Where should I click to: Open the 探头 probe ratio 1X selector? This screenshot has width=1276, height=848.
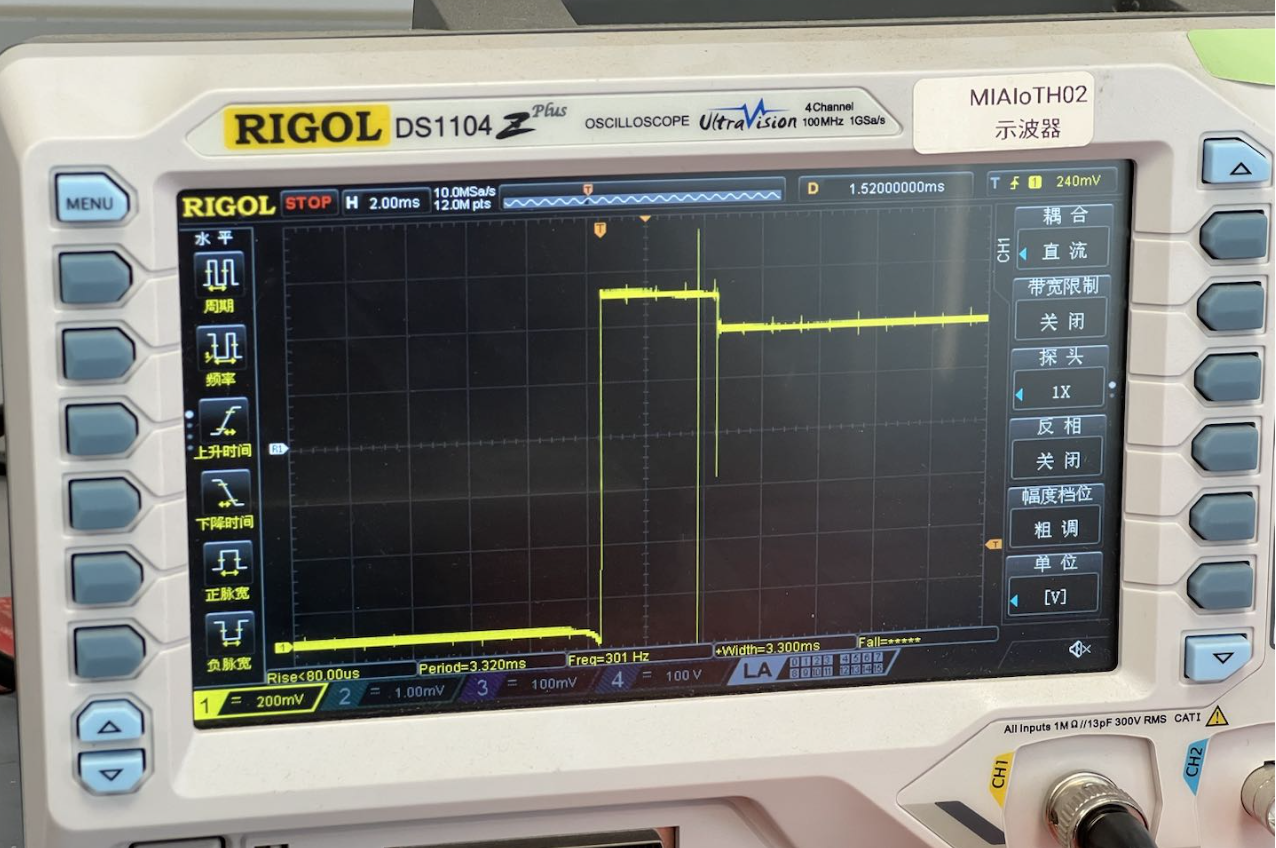[1059, 391]
